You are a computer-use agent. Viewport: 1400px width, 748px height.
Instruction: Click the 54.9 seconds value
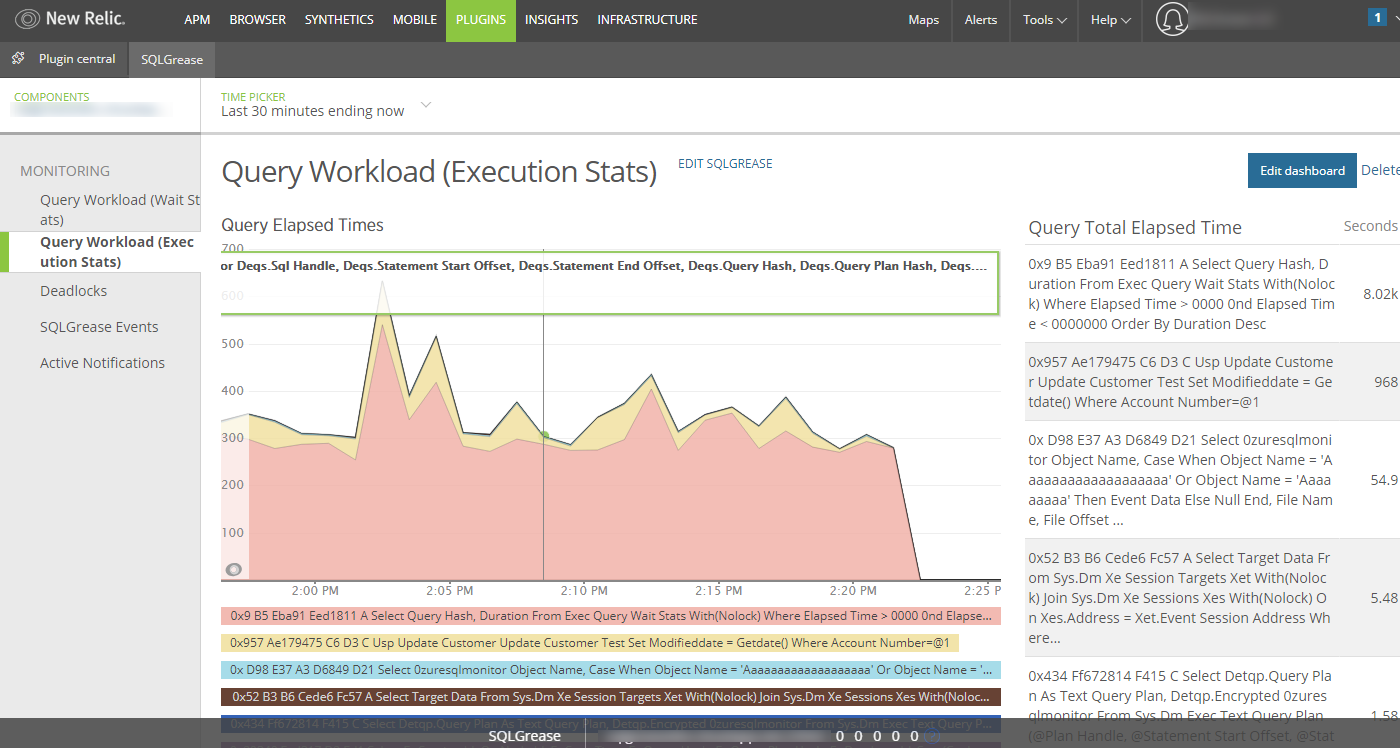tap(1384, 480)
